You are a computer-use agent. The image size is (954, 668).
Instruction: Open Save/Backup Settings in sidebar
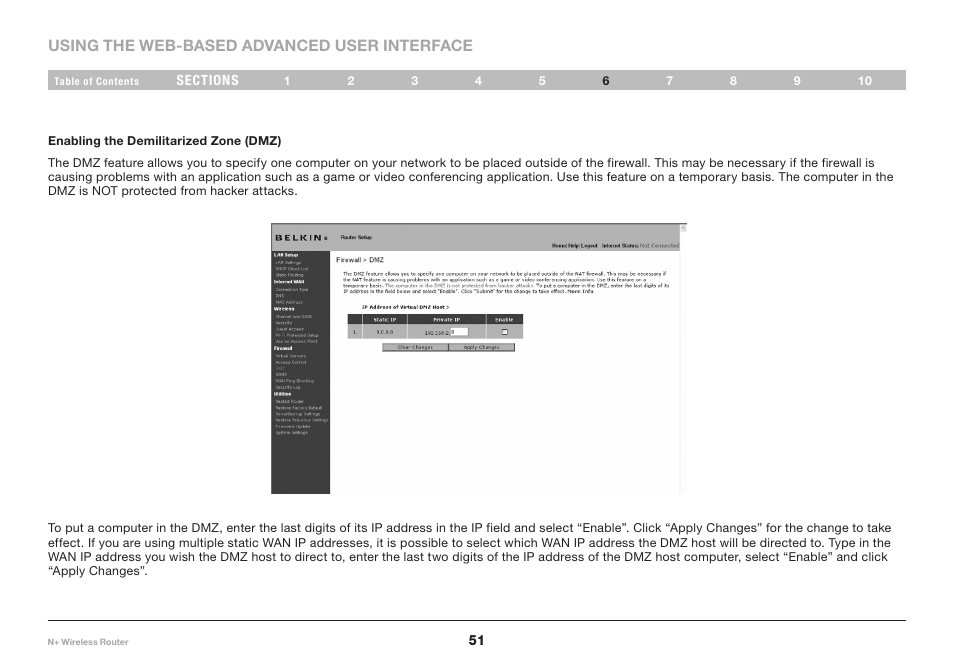tap(298, 414)
